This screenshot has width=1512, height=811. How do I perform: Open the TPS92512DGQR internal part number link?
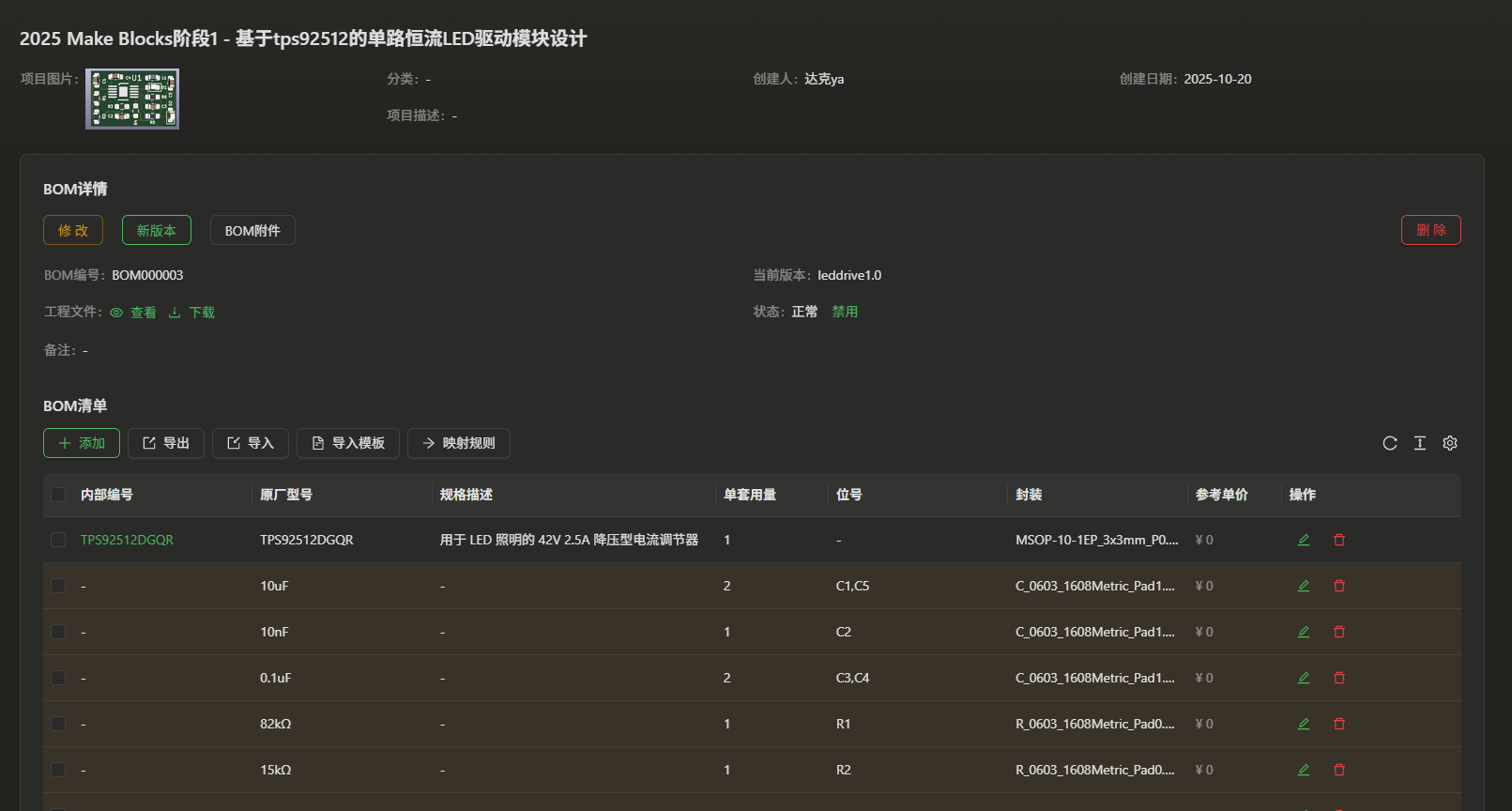(x=127, y=540)
